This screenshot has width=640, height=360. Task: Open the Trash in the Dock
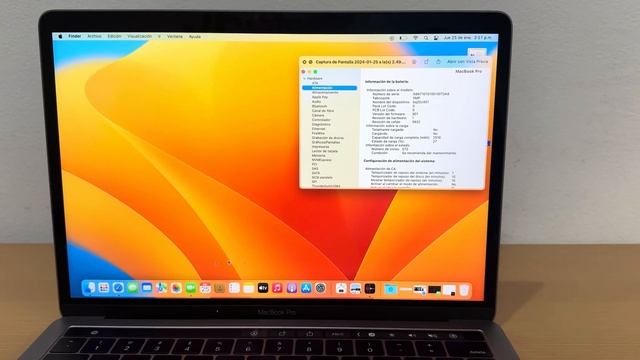tap(464, 290)
